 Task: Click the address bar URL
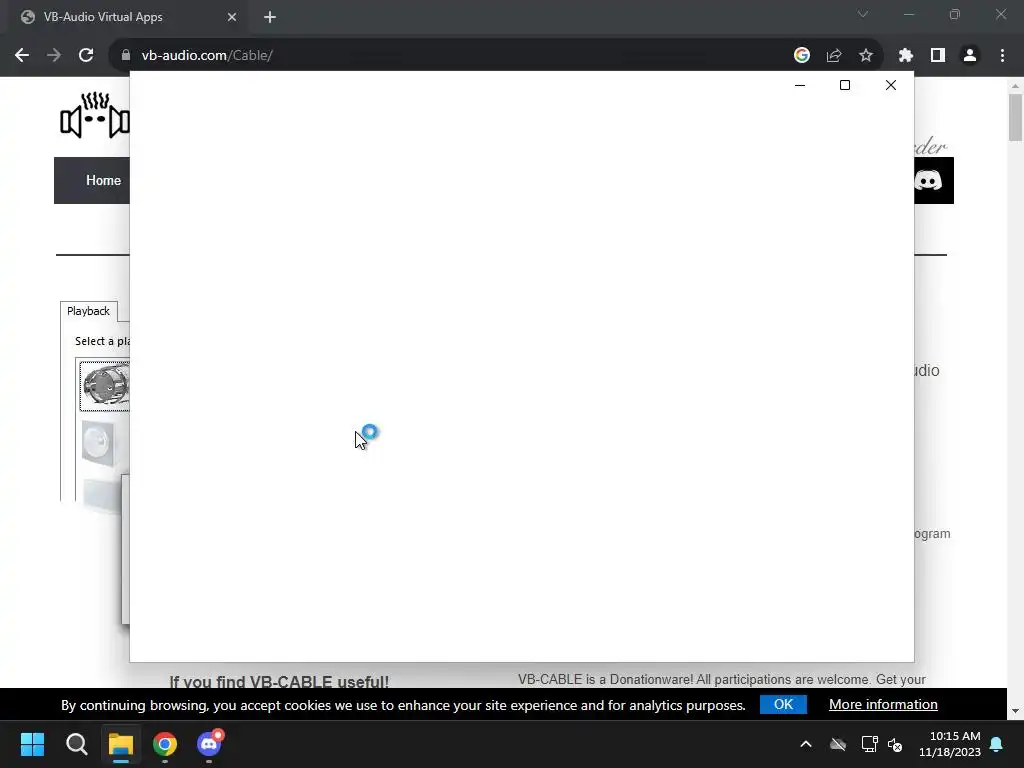point(207,56)
